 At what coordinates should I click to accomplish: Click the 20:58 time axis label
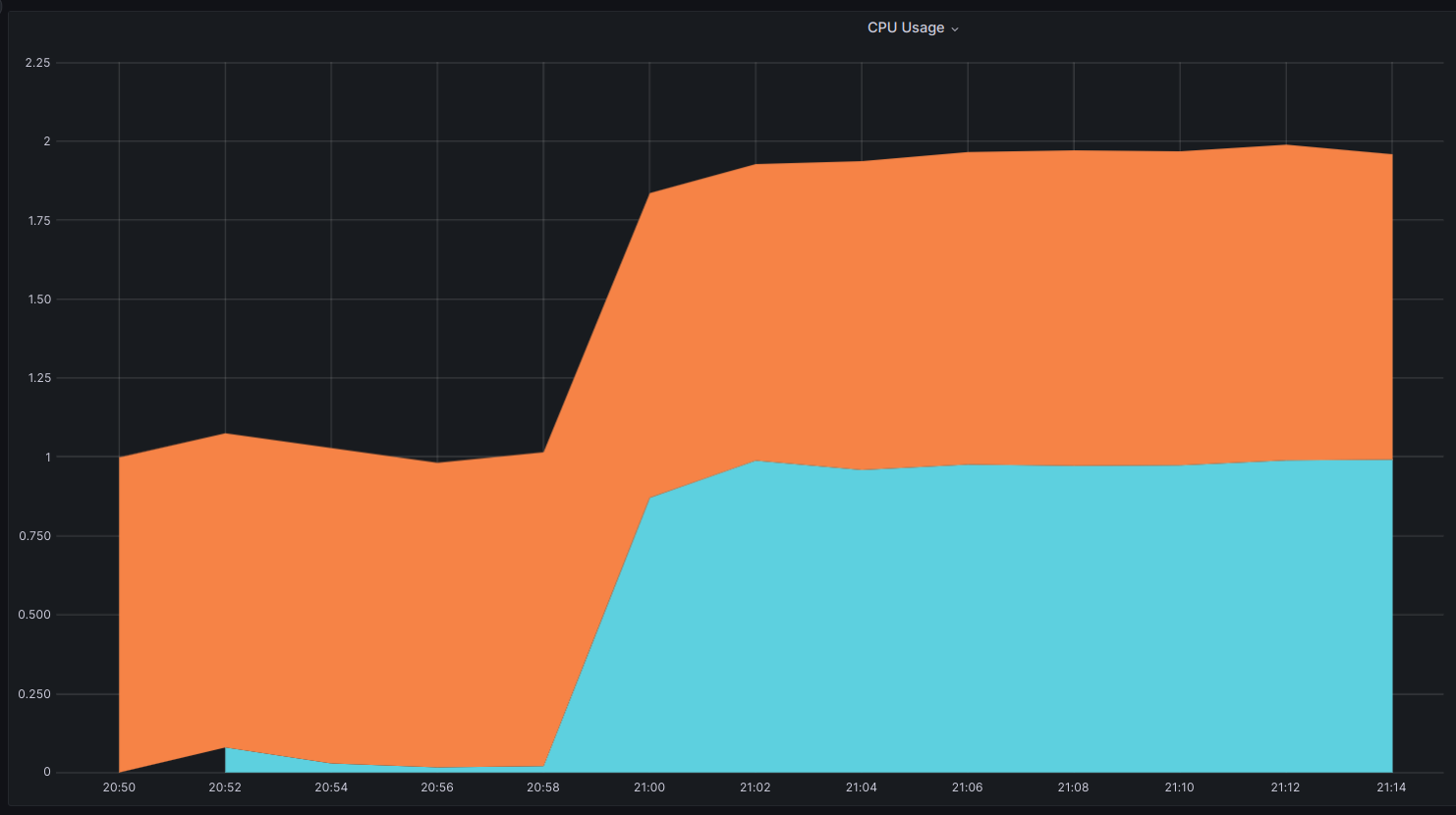point(543,788)
